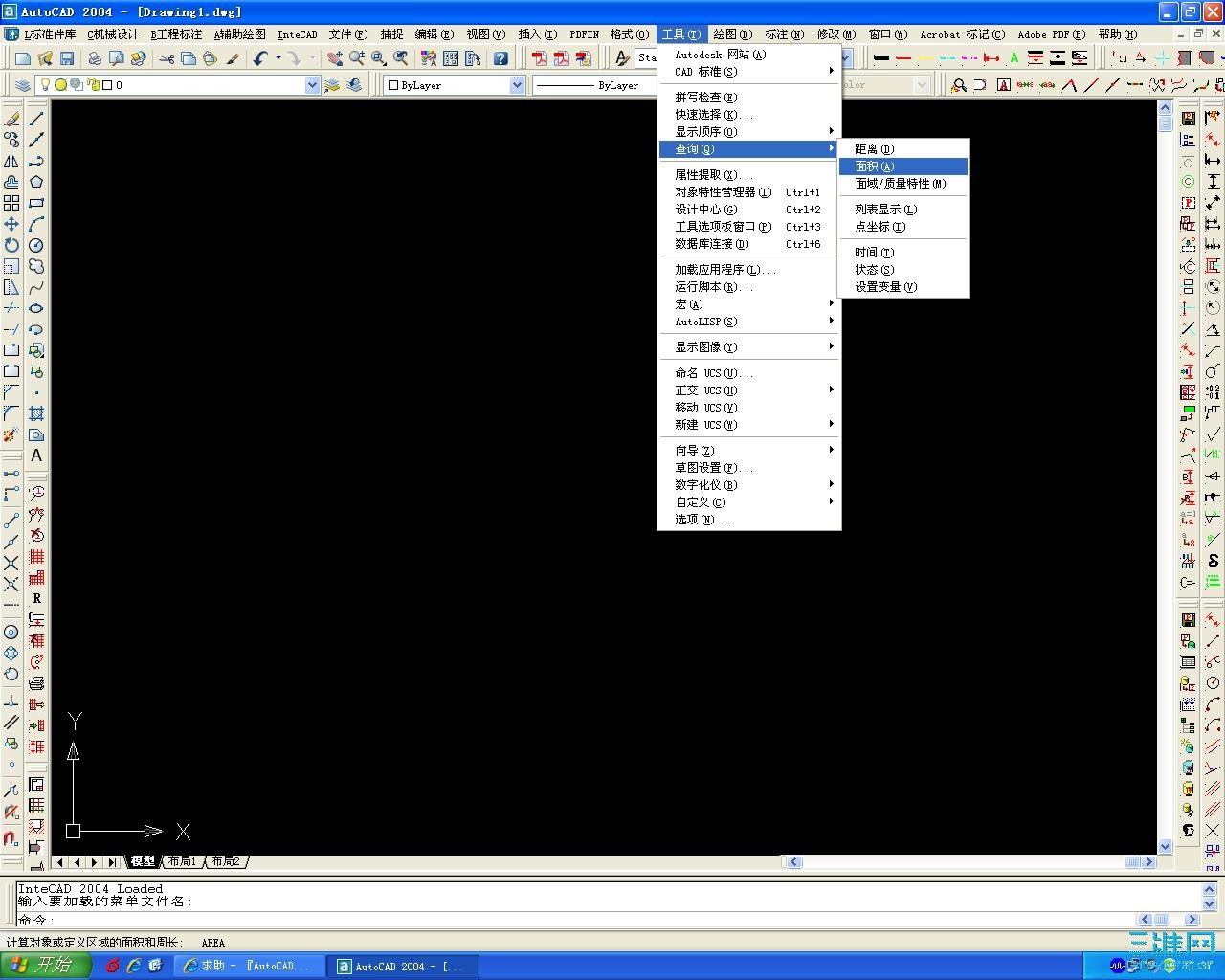
Task: Create a new drawing with the New icon
Action: (x=23, y=58)
